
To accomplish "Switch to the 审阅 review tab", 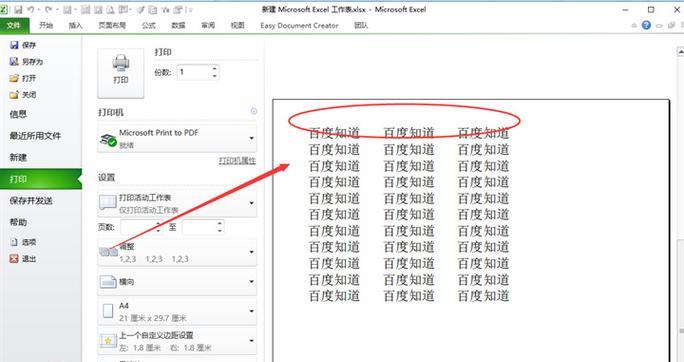I will [x=208, y=25].
